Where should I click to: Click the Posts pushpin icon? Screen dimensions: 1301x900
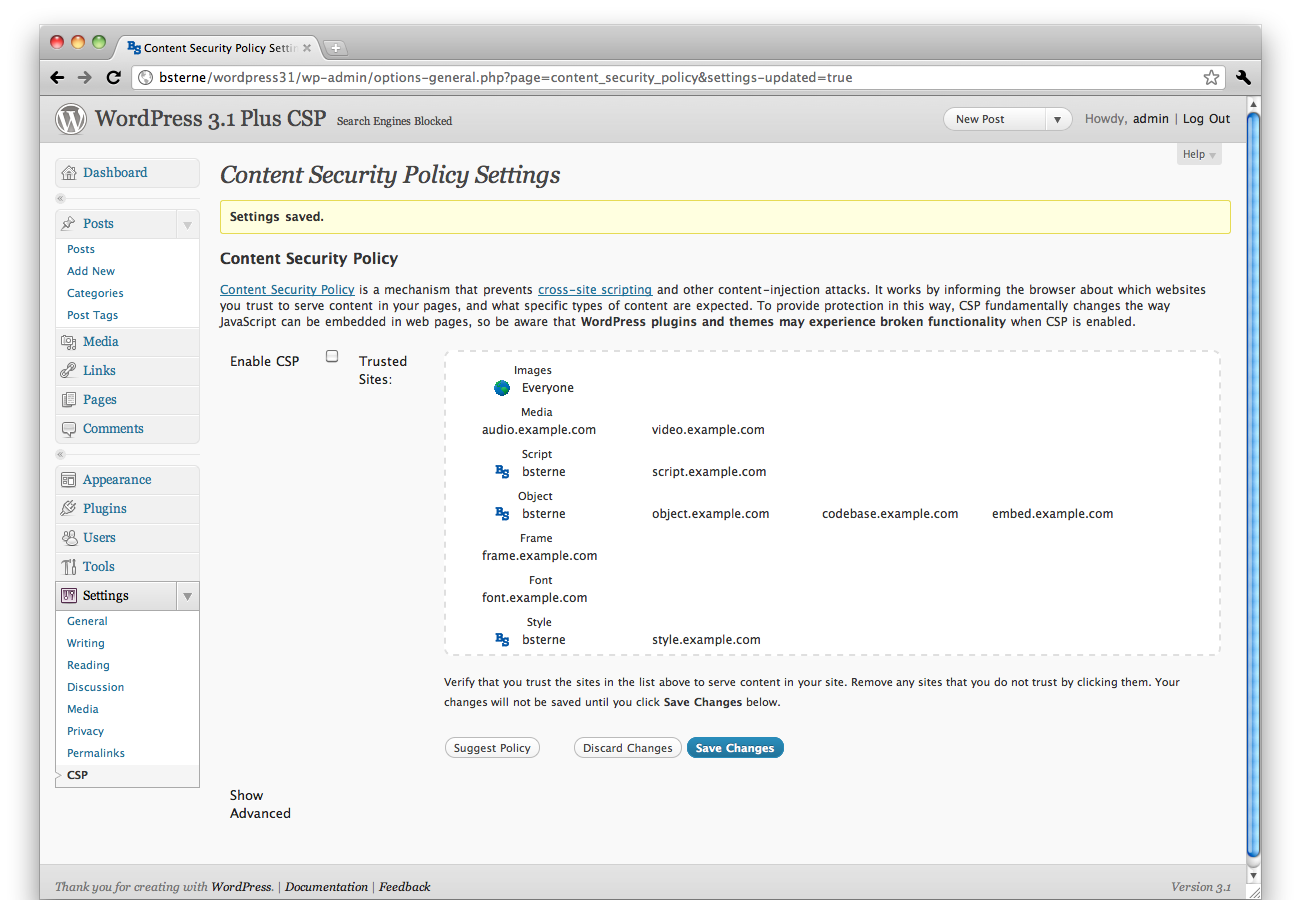pos(68,224)
